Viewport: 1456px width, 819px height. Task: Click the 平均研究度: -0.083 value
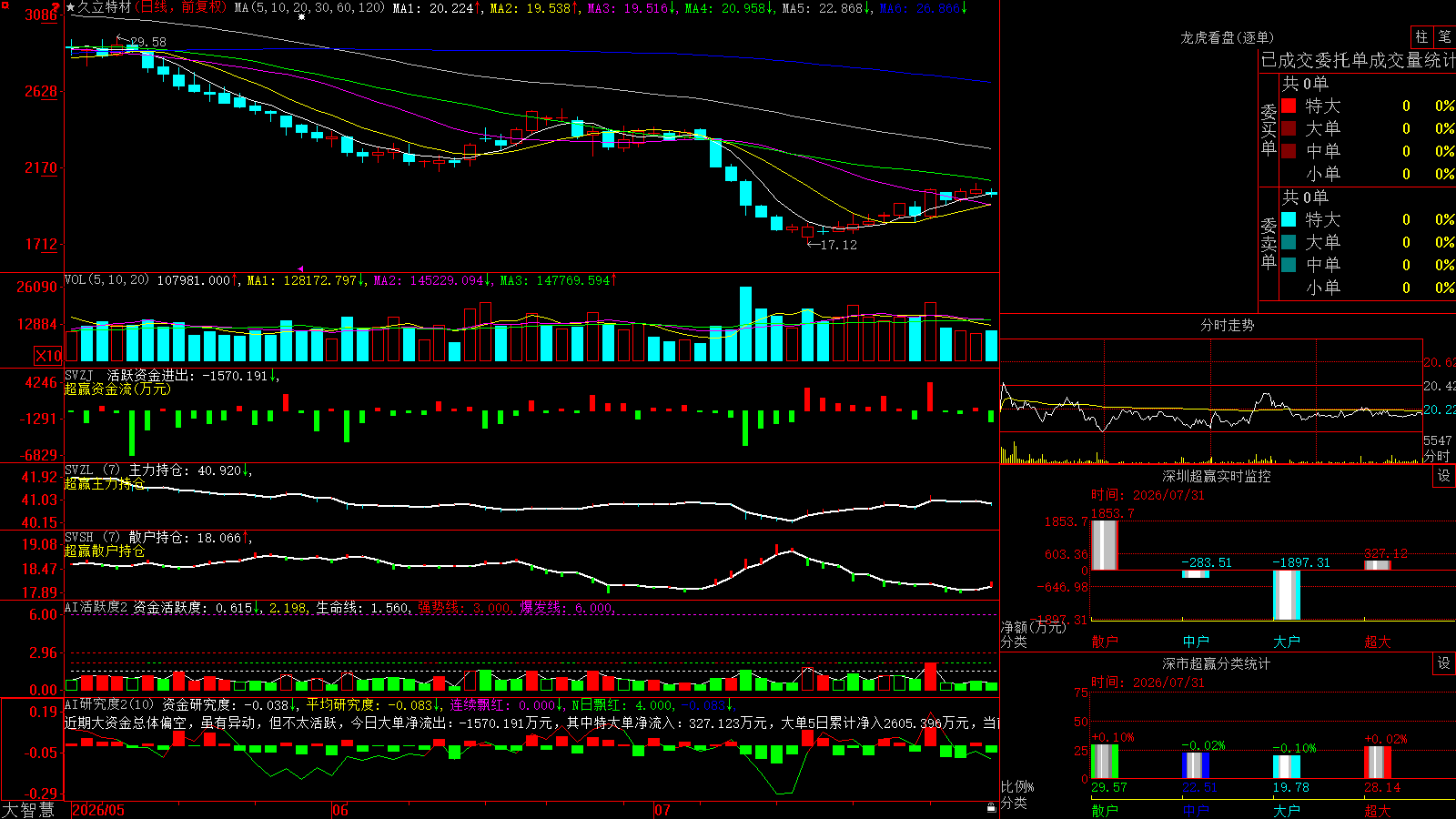coord(369,704)
